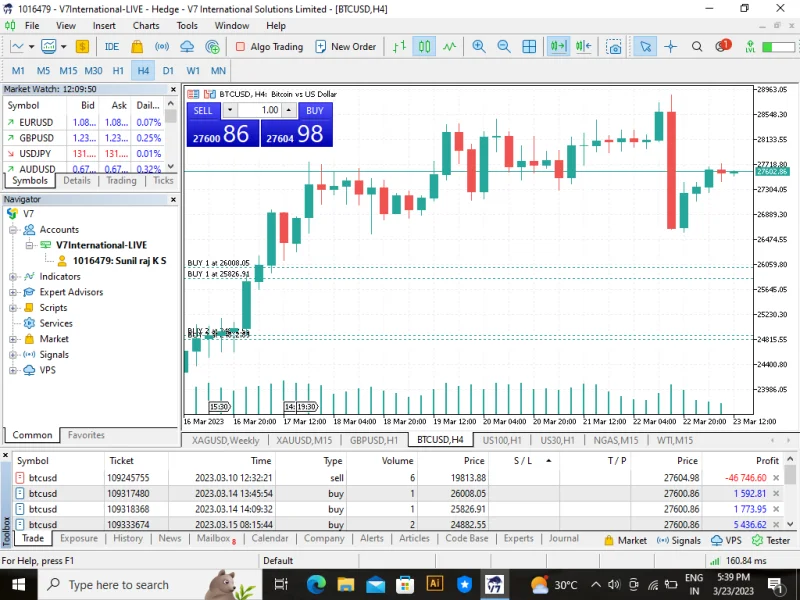Click the globe with green plus icon
The height and width of the screenshot is (600, 800).
(x=212, y=46)
